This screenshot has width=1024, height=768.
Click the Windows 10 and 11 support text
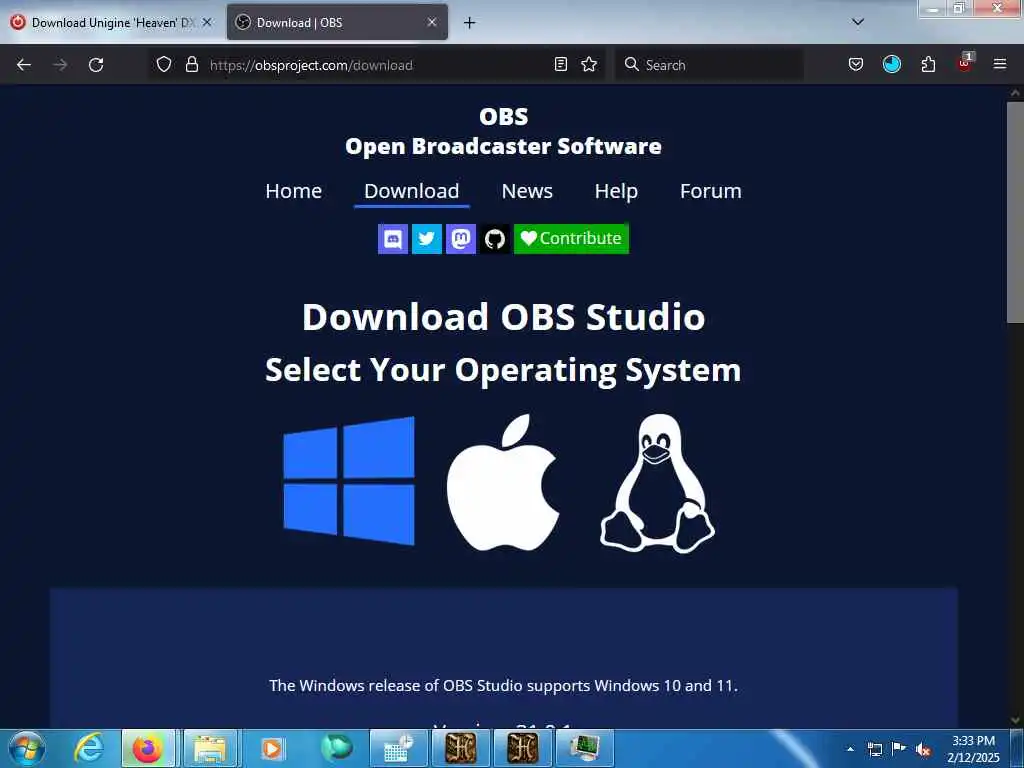click(x=504, y=686)
